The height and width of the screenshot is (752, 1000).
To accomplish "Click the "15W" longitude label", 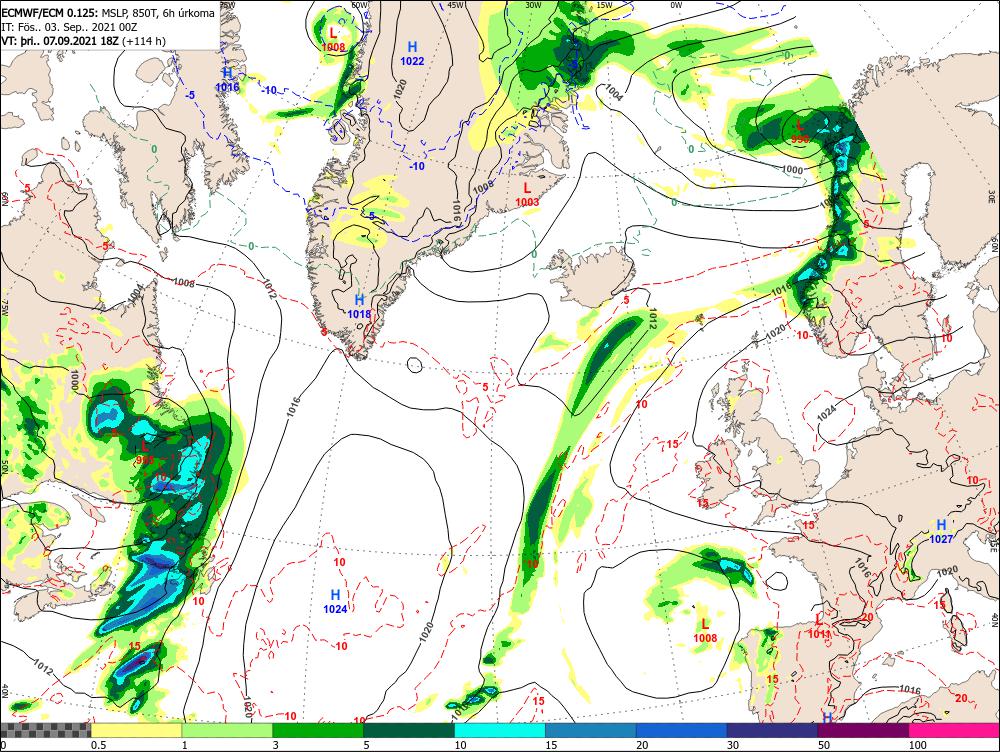I will pyautogui.click(x=604, y=5).
